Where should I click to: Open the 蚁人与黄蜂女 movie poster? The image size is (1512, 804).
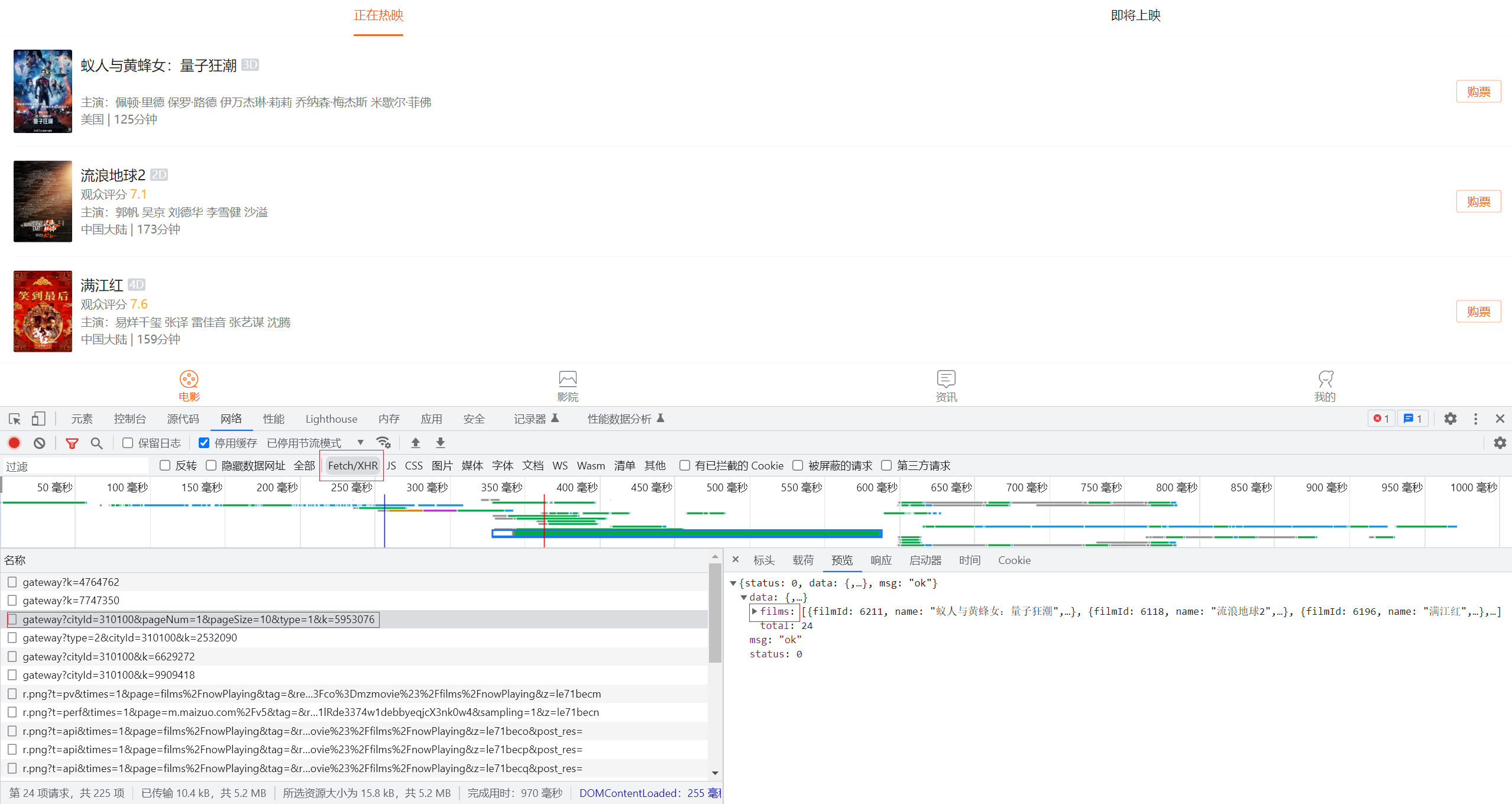coord(43,91)
